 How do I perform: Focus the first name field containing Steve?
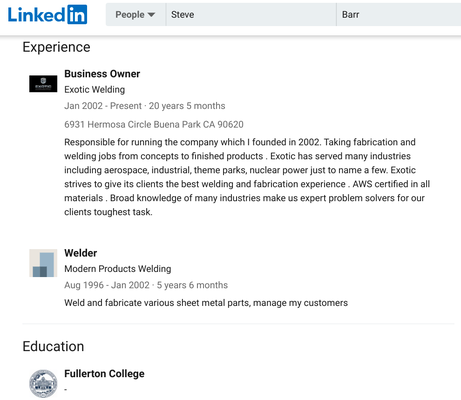251,15
